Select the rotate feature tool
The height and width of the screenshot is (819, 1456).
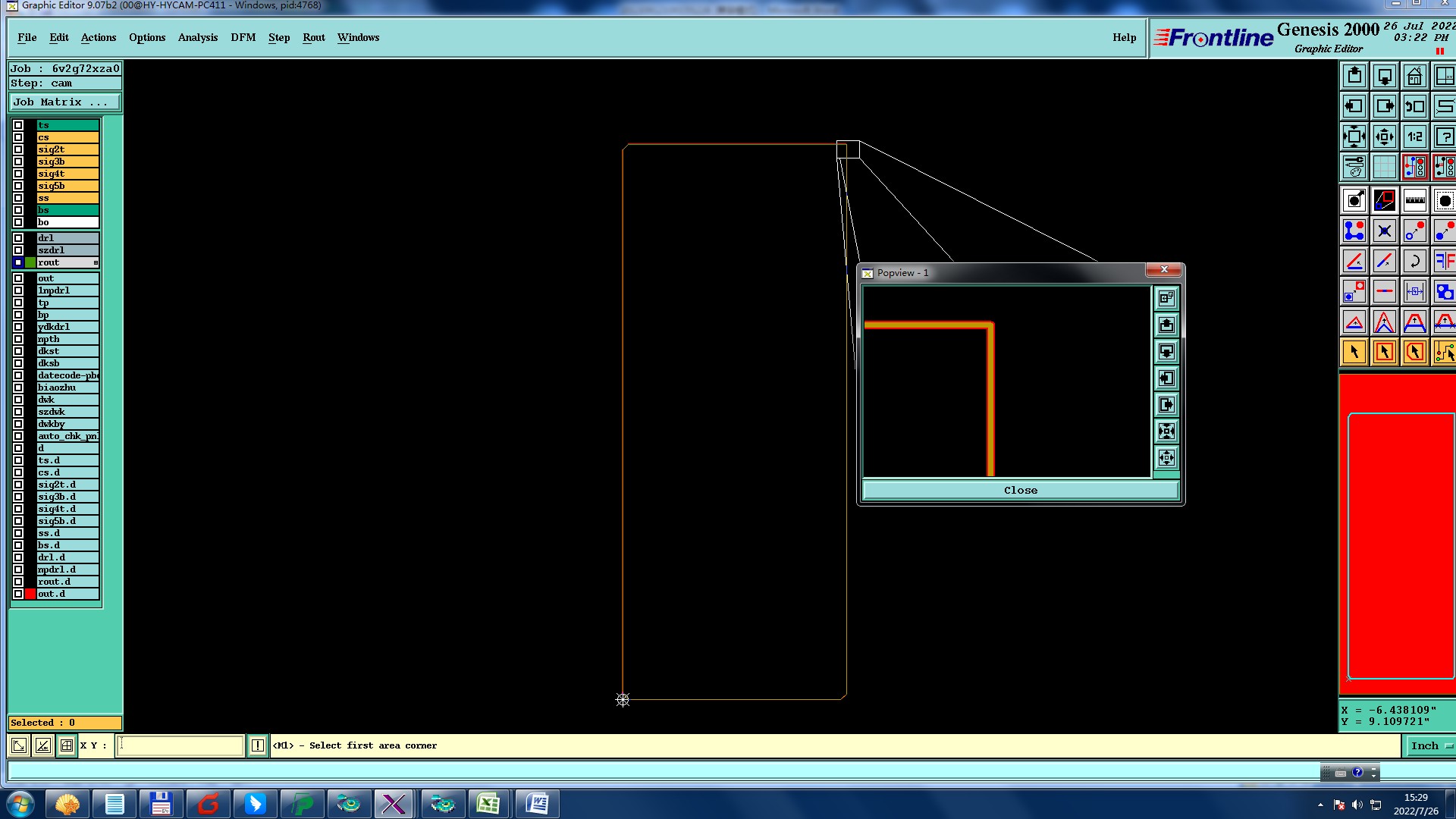(1414, 262)
